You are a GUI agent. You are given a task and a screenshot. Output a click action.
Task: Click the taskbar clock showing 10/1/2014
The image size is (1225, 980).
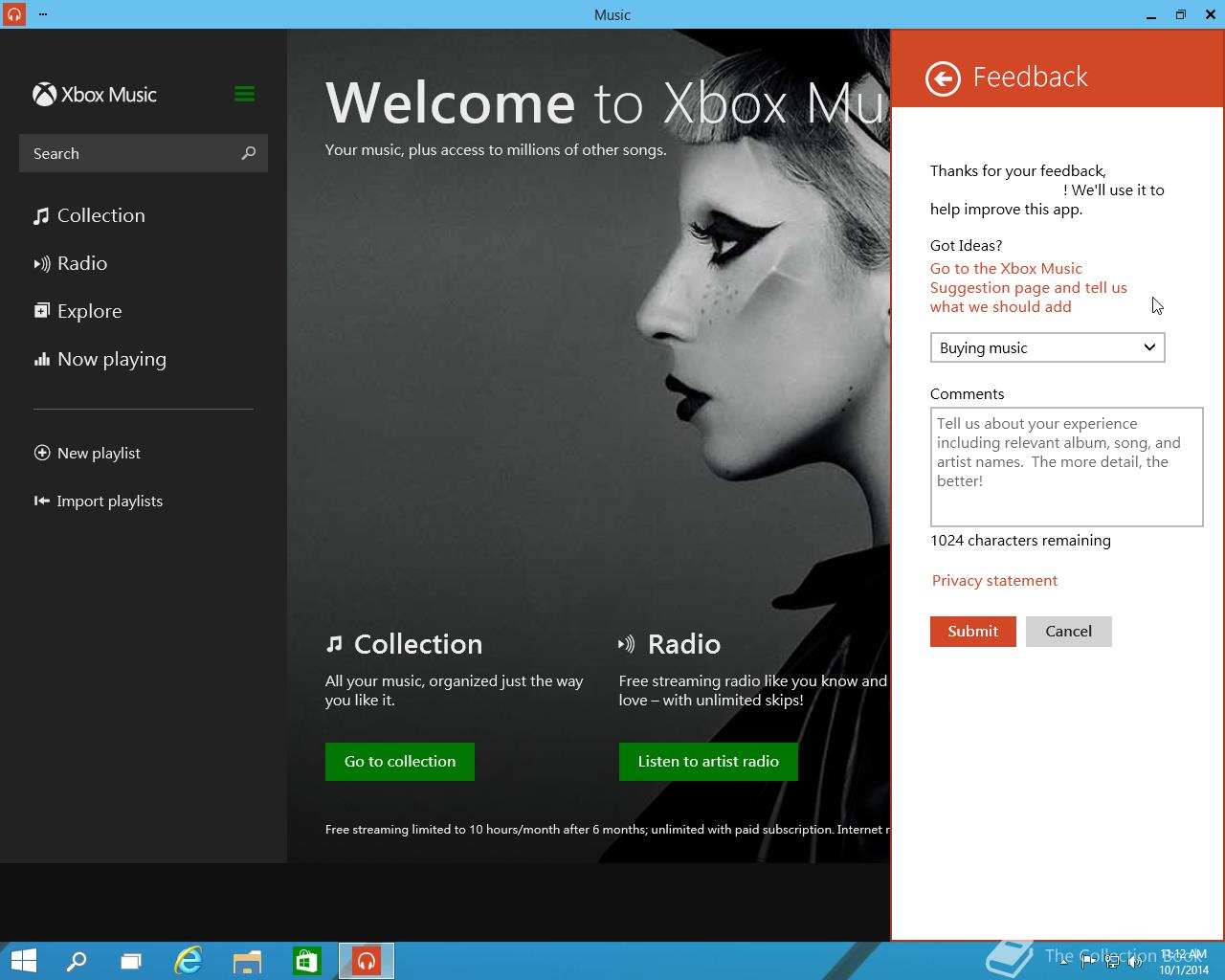1184,962
